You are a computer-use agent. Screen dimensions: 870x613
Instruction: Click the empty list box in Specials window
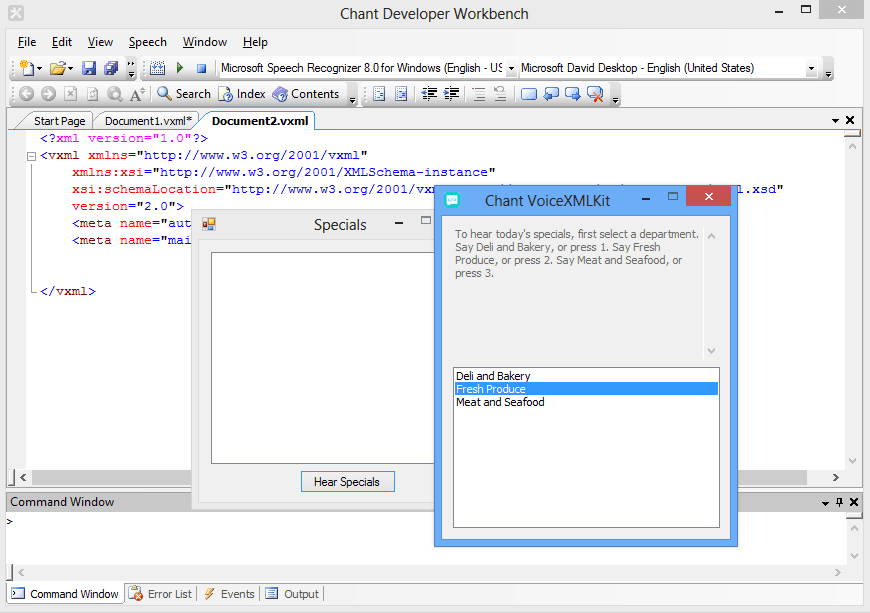click(322, 358)
